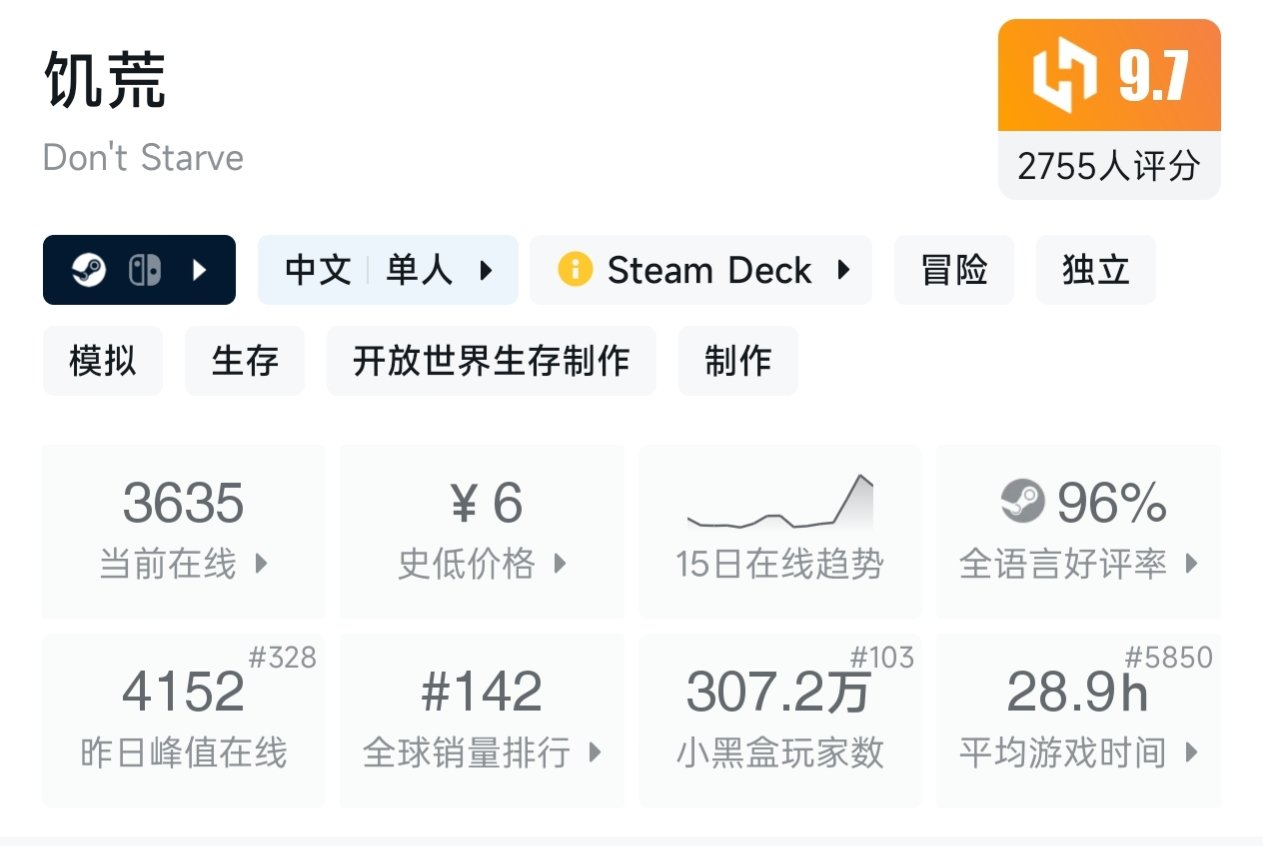Open 全球销量排行 sales ranking
This screenshot has height=846, width=1263.
tap(482, 720)
